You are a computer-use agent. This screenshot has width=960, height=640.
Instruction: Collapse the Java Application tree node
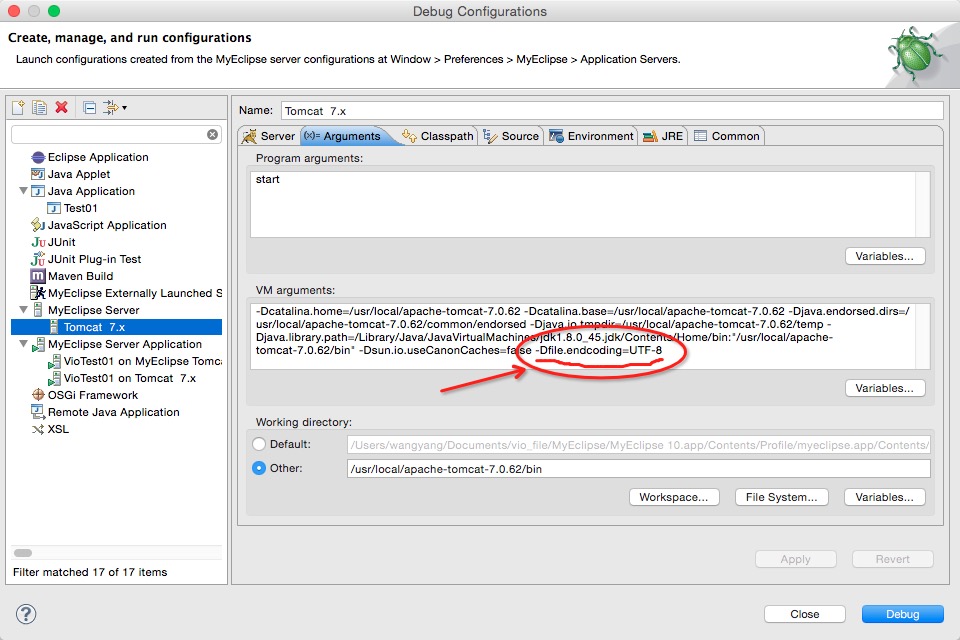point(23,191)
